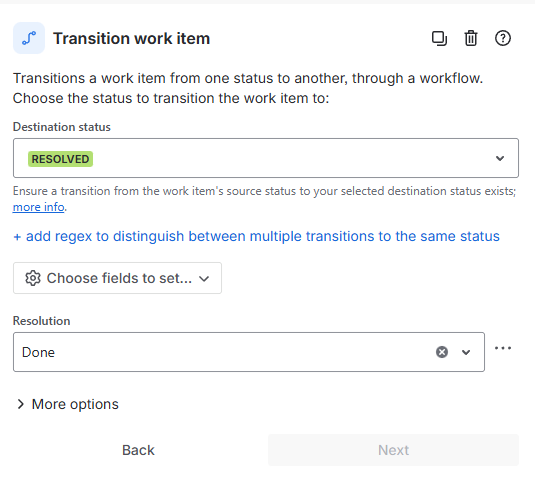Expand the Resolution dropdown chevron
535x482 pixels.
coord(466,352)
